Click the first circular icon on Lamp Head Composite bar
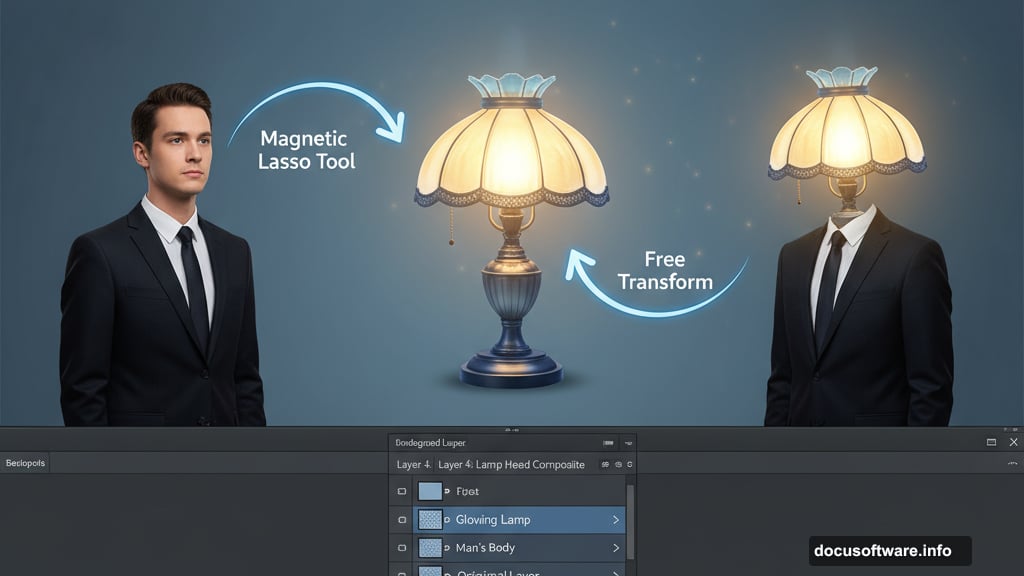 pos(604,465)
